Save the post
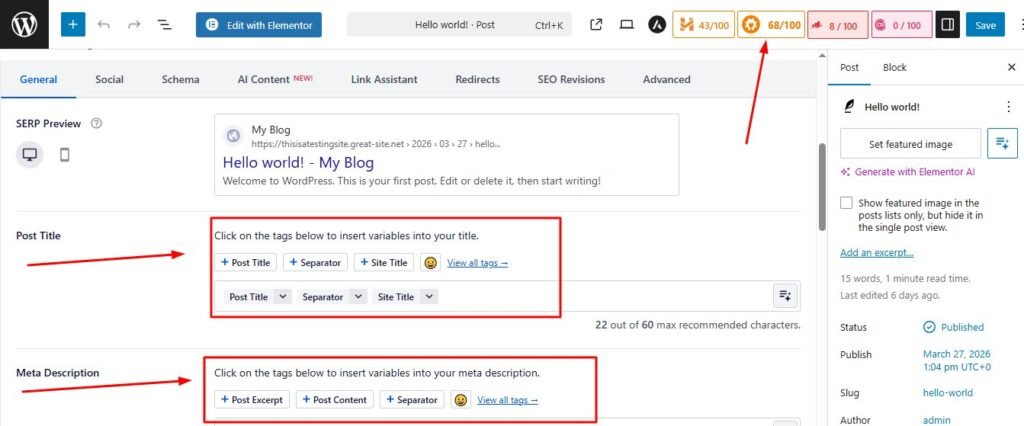The image size is (1024, 426). click(x=985, y=25)
